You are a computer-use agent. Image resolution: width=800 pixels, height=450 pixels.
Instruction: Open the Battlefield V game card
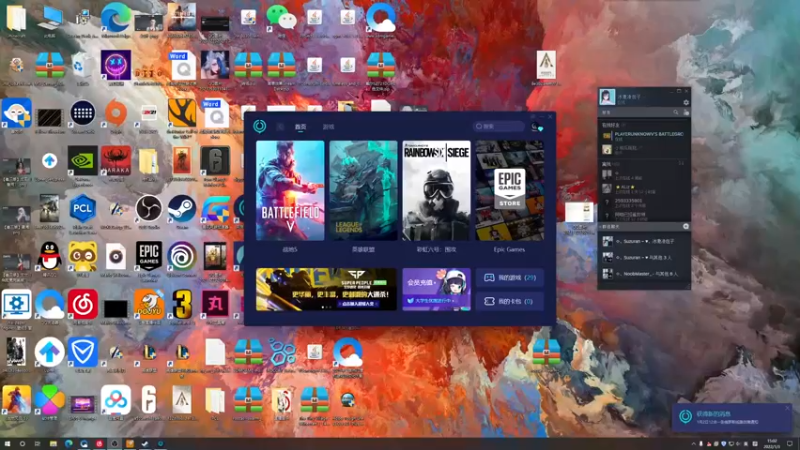pos(290,190)
